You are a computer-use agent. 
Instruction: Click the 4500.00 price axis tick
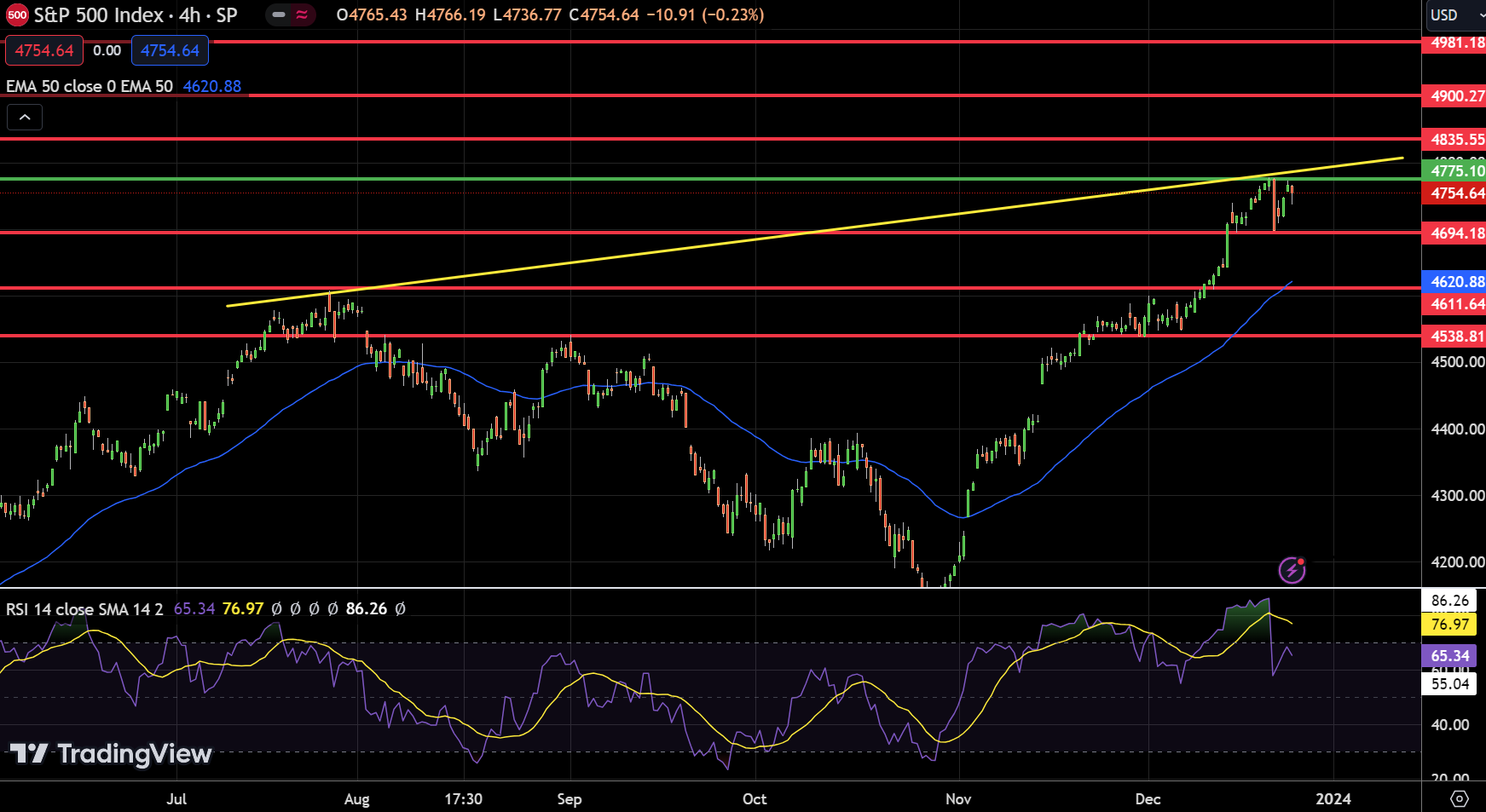tap(1457, 361)
